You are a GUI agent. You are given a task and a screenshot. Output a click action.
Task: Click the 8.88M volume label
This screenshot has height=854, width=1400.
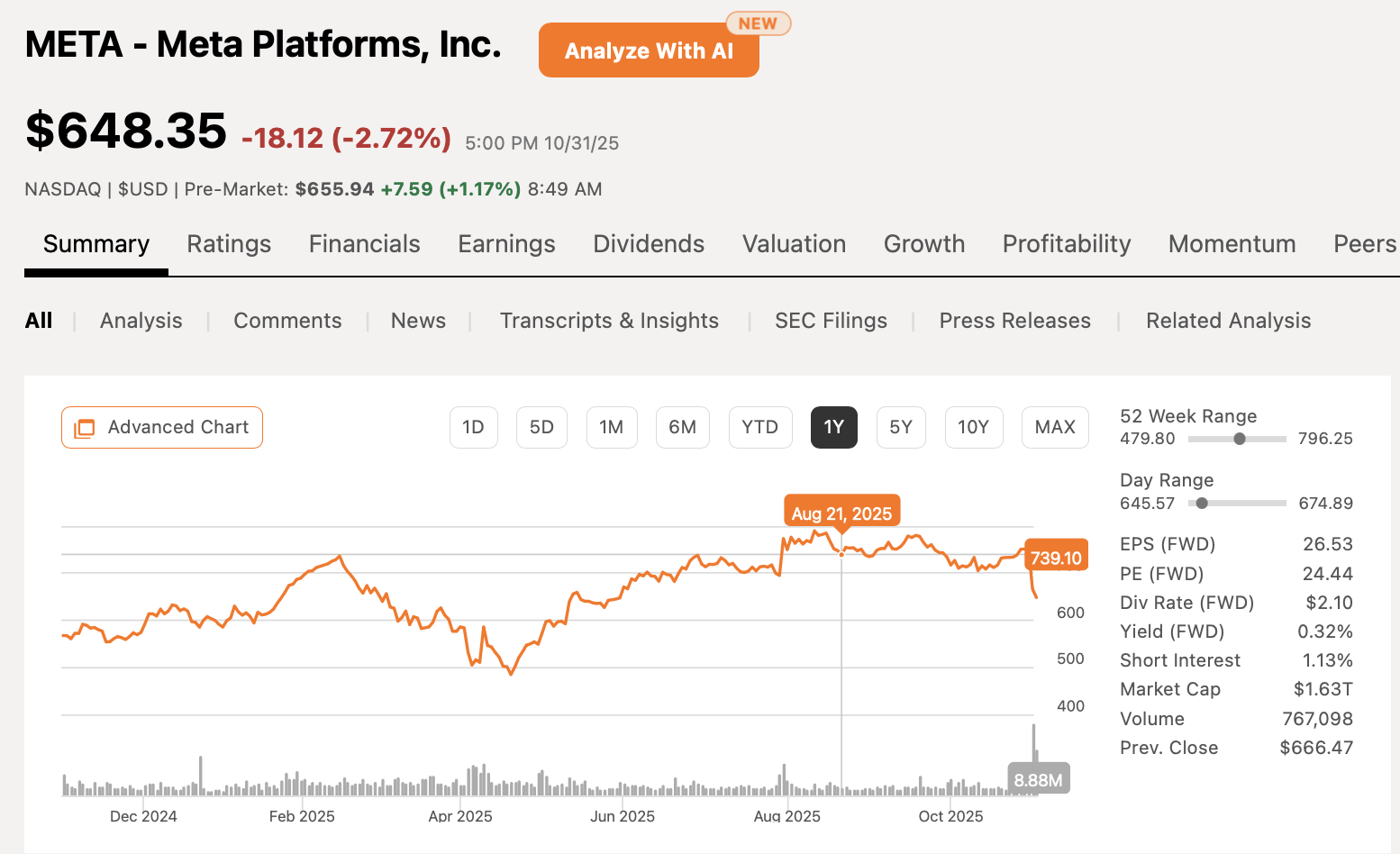(1038, 780)
